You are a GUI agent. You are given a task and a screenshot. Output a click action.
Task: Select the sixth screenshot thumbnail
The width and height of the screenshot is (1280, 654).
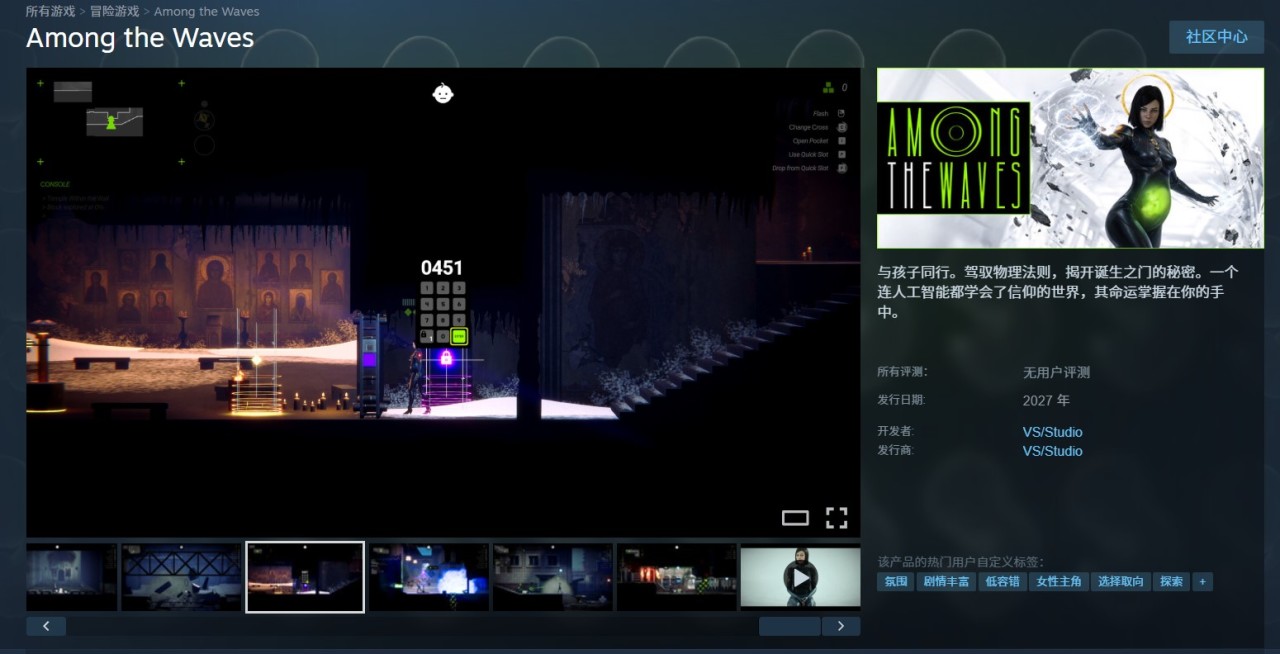coord(677,577)
